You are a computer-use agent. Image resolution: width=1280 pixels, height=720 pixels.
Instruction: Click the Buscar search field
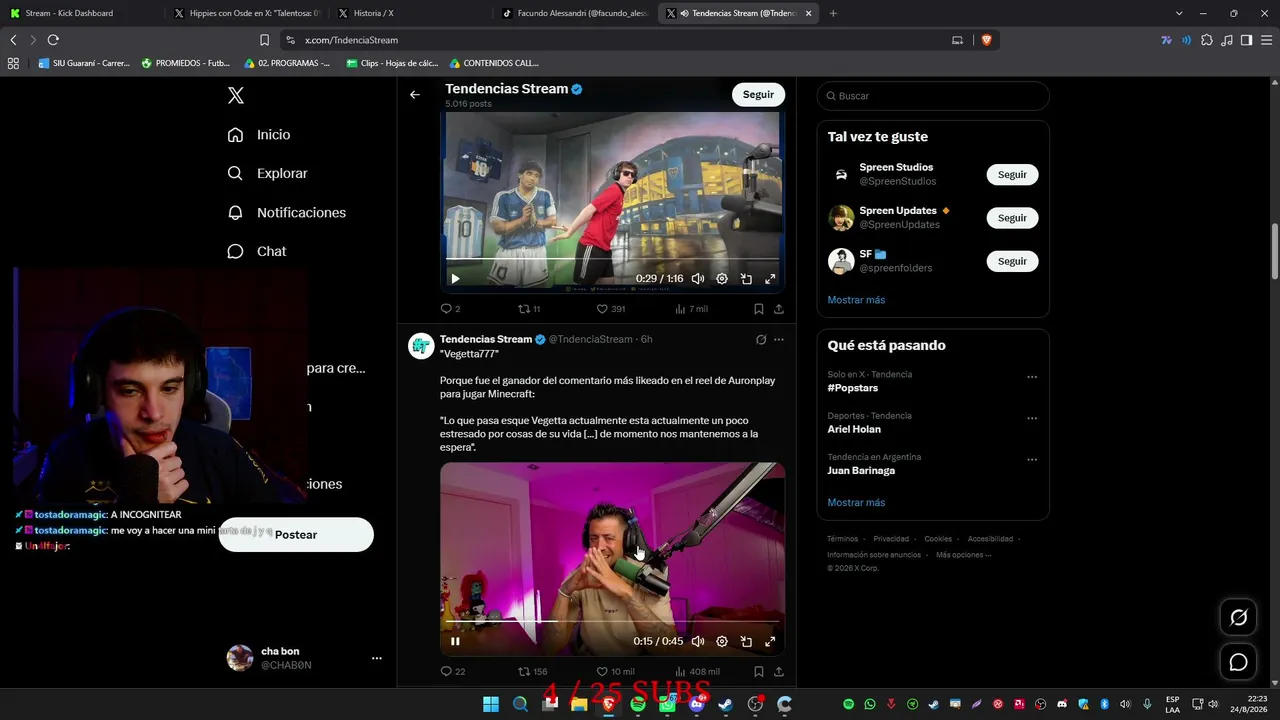pos(933,96)
